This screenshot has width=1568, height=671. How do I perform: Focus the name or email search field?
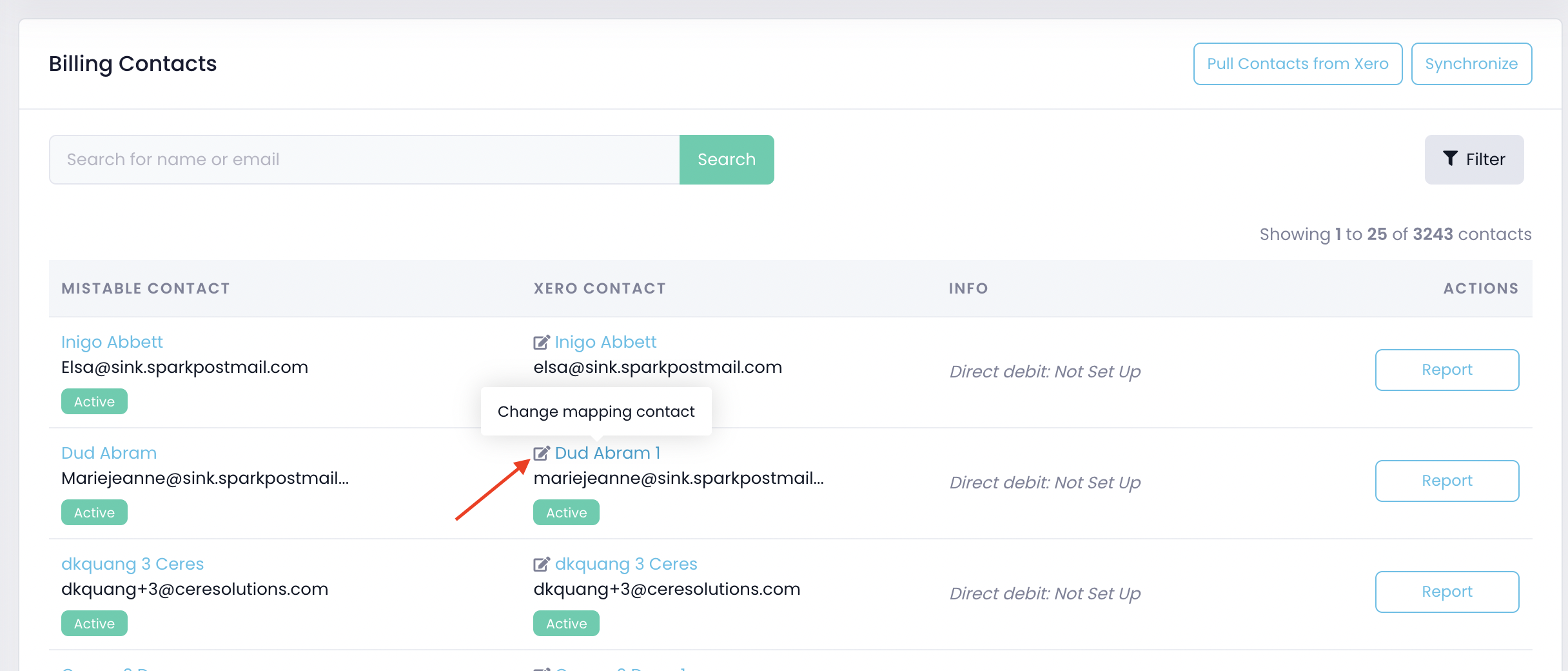[x=364, y=159]
